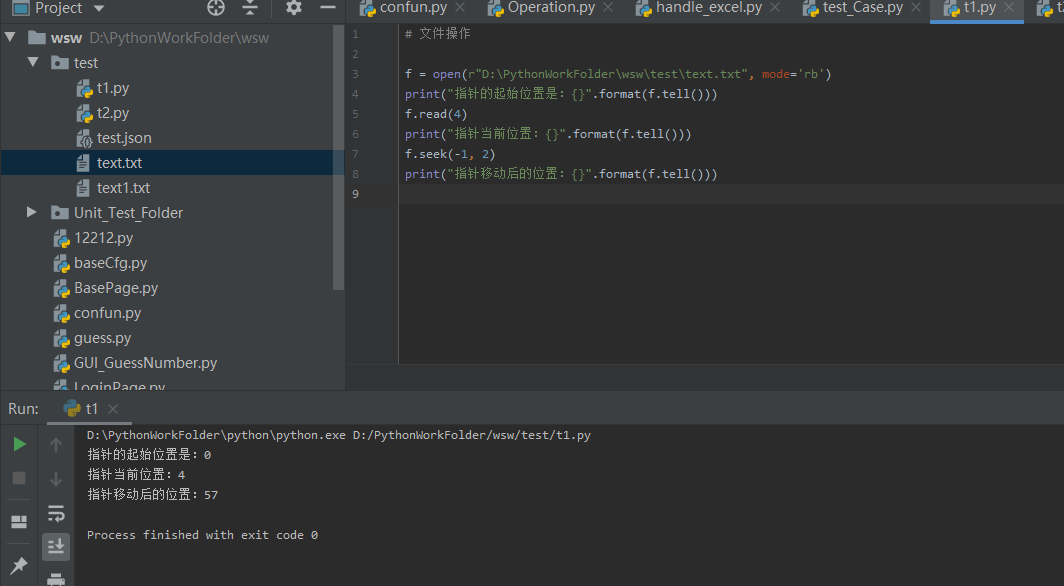Click the '指针的起始位置是: 0' output line
Screen dimensions: 1064x586
tap(149, 455)
